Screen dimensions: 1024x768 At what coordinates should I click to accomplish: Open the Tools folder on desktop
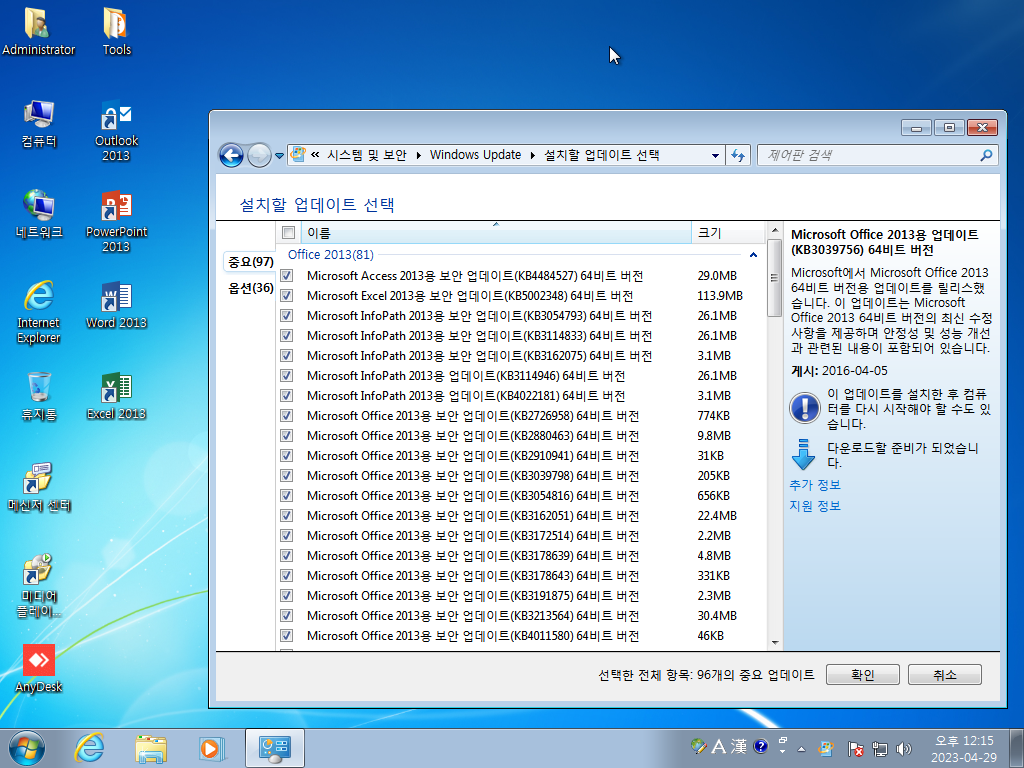116,31
